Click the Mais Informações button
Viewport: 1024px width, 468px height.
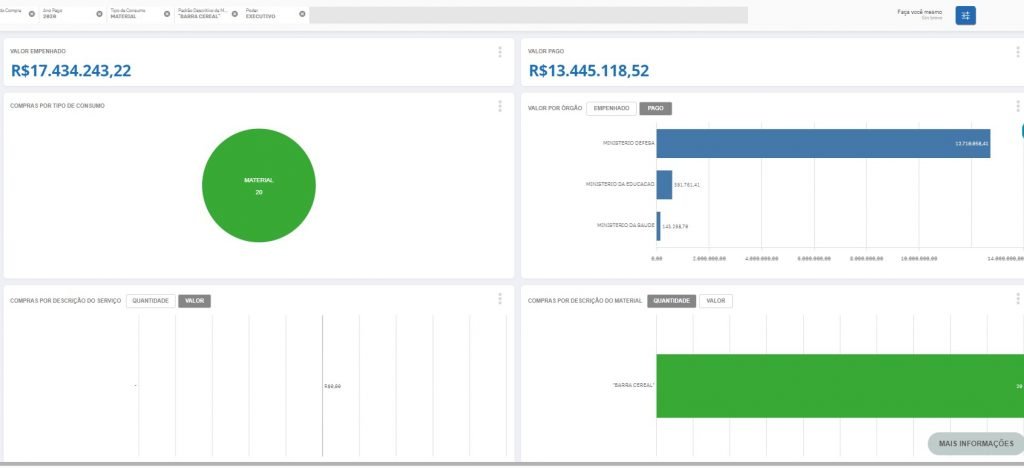[976, 444]
